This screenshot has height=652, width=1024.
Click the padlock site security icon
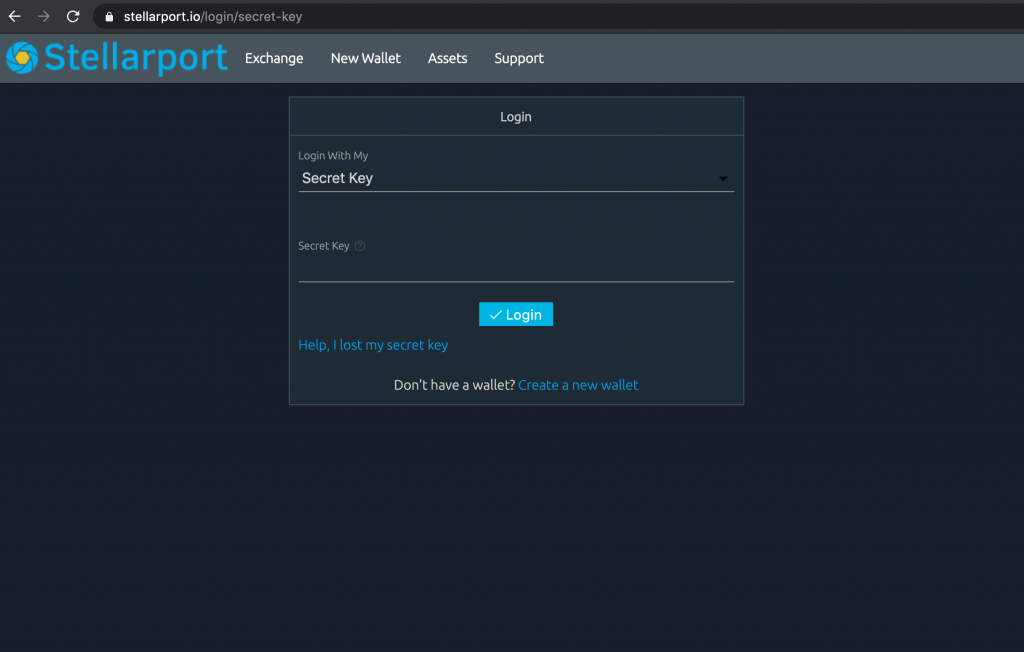pos(109,17)
